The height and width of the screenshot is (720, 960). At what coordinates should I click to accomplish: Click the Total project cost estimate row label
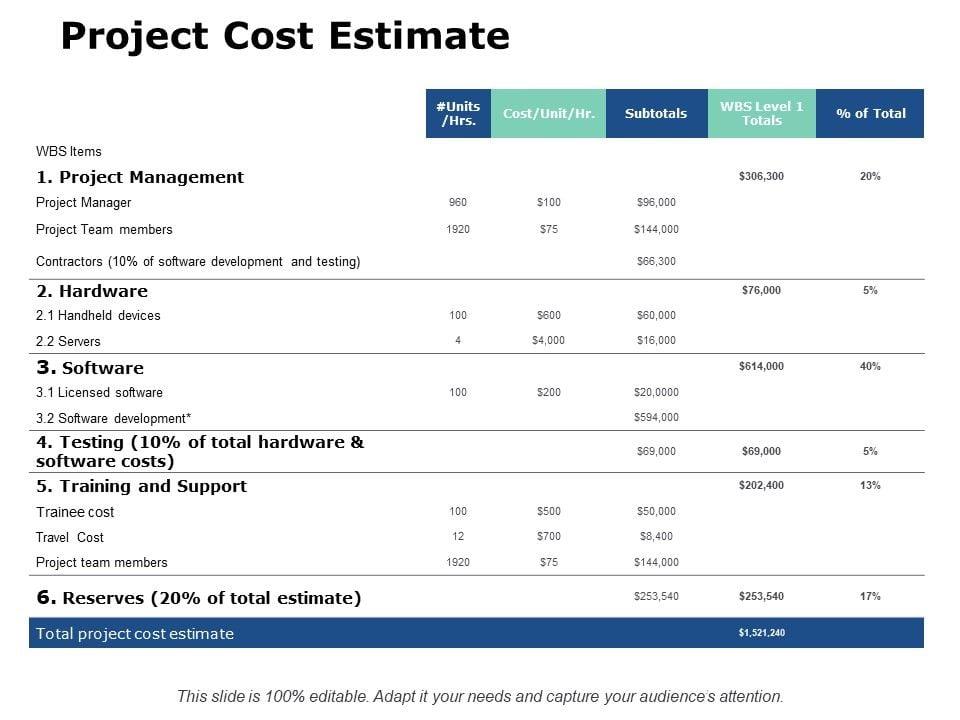[135, 633]
